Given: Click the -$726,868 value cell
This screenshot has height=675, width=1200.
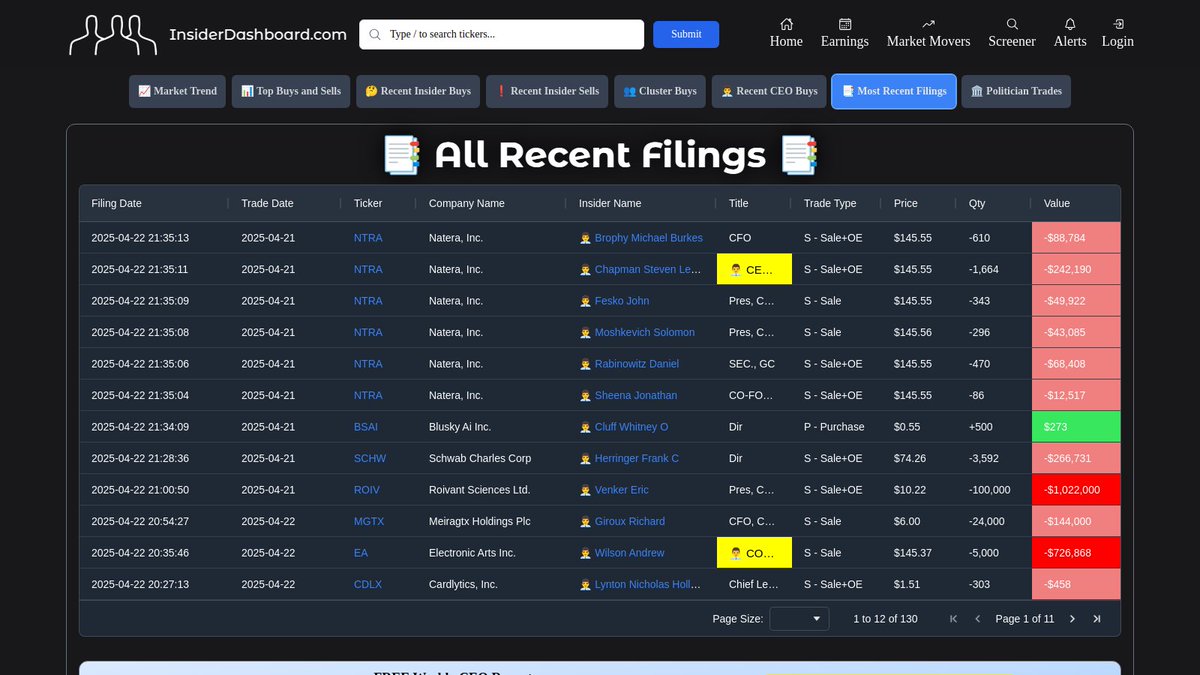Looking at the screenshot, I should tap(1076, 553).
